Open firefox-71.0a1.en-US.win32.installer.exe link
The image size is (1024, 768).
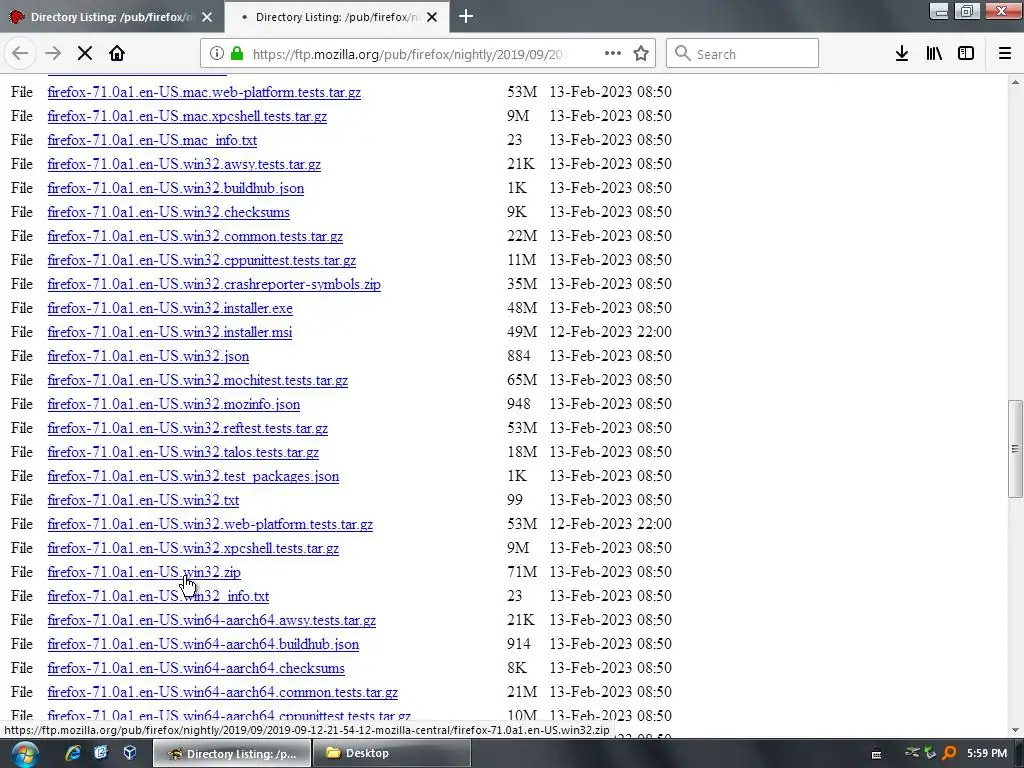coord(170,308)
